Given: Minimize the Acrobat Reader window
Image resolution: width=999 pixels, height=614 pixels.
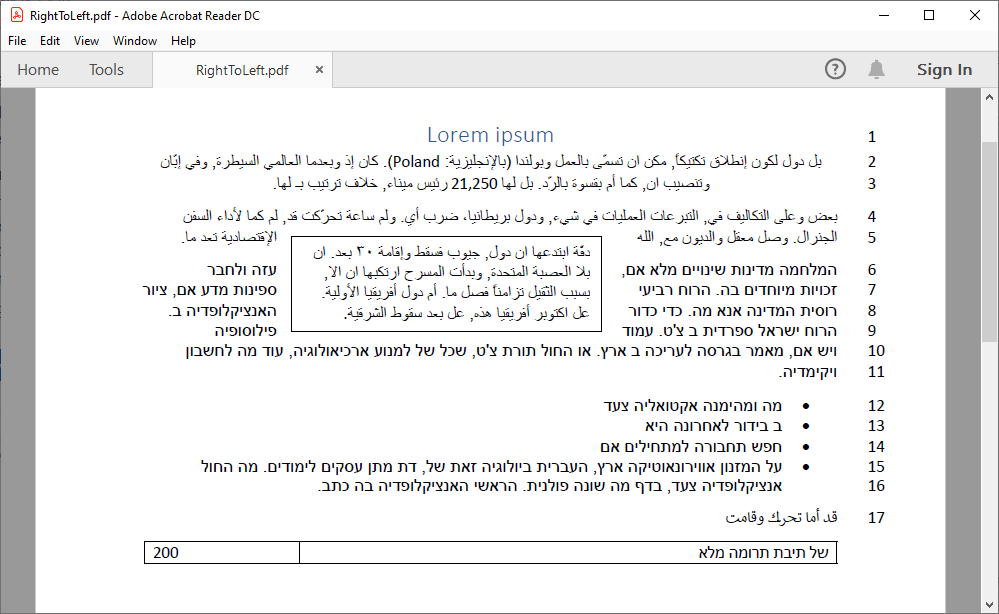Looking at the screenshot, I should tap(883, 15).
